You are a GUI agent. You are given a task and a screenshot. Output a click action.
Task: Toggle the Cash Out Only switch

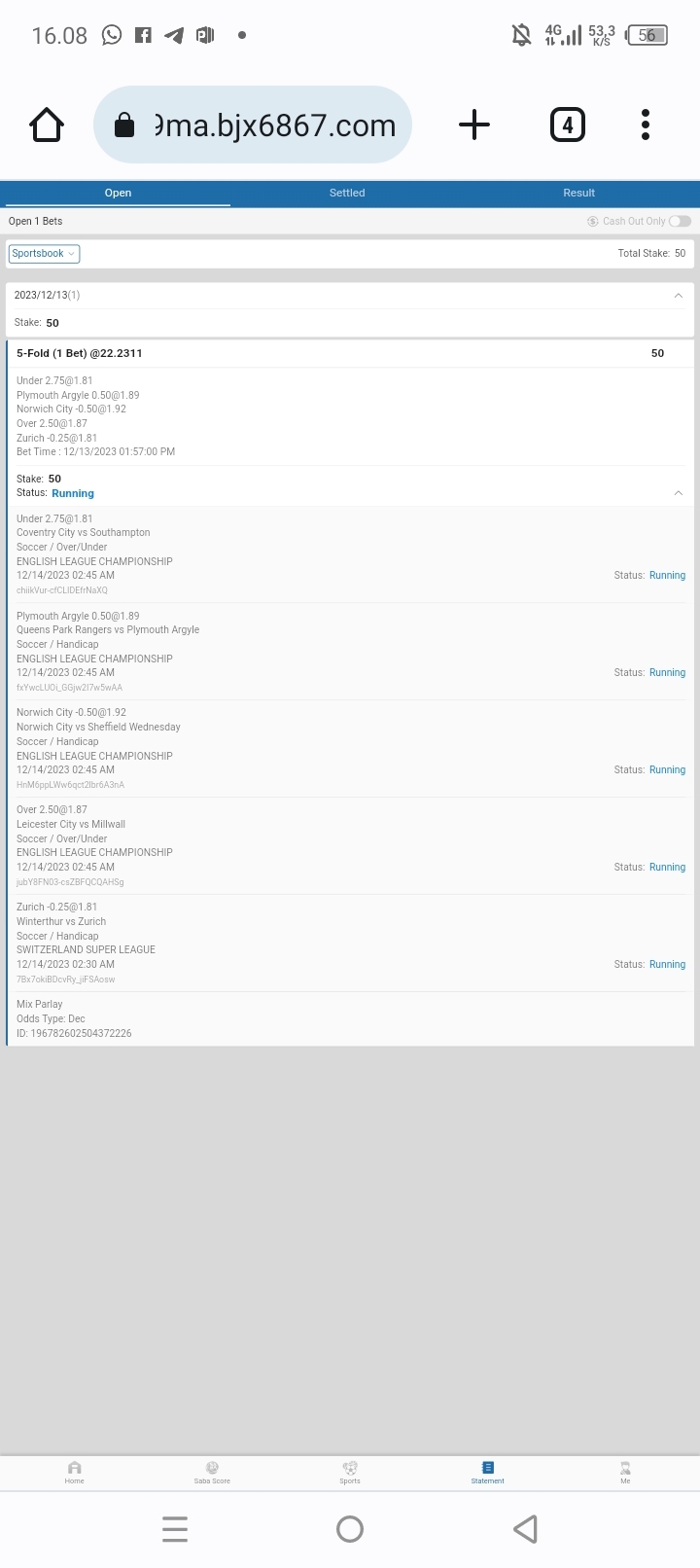coord(680,221)
